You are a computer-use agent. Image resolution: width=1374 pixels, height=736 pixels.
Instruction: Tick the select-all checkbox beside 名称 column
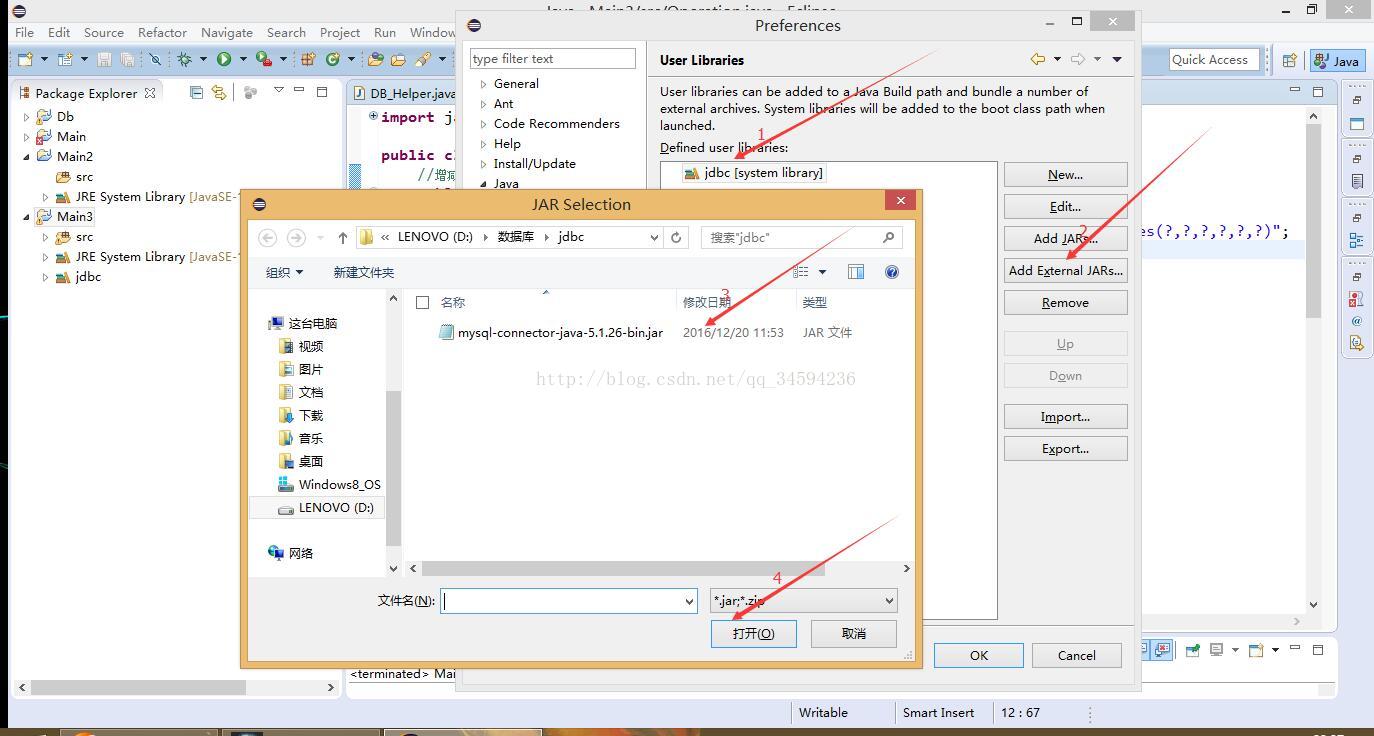click(423, 302)
